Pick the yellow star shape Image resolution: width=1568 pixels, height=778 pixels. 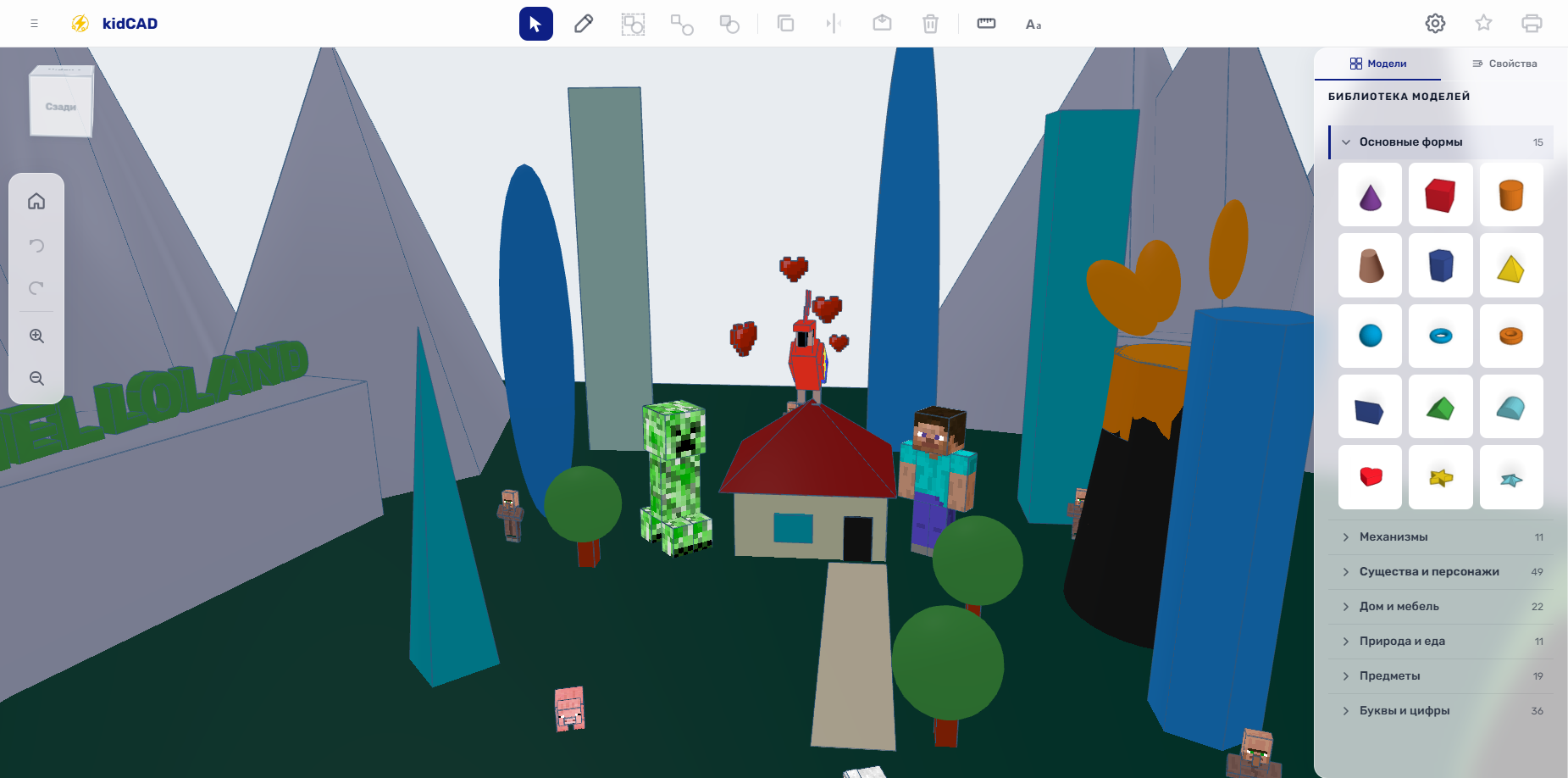[x=1440, y=477]
